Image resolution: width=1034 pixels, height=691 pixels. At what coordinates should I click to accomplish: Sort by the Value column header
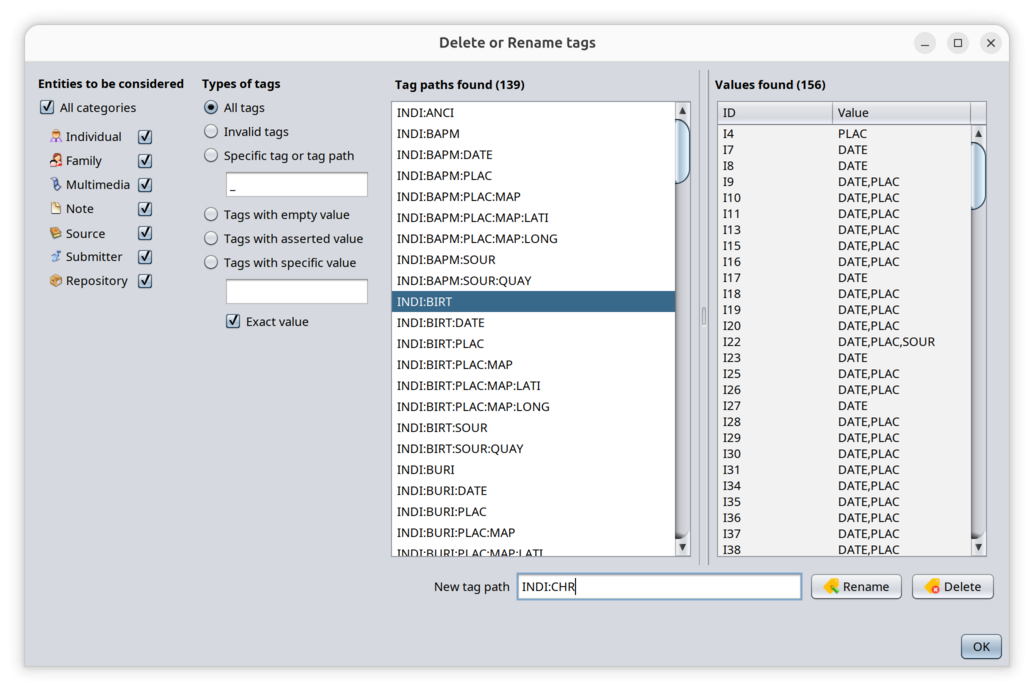point(900,113)
